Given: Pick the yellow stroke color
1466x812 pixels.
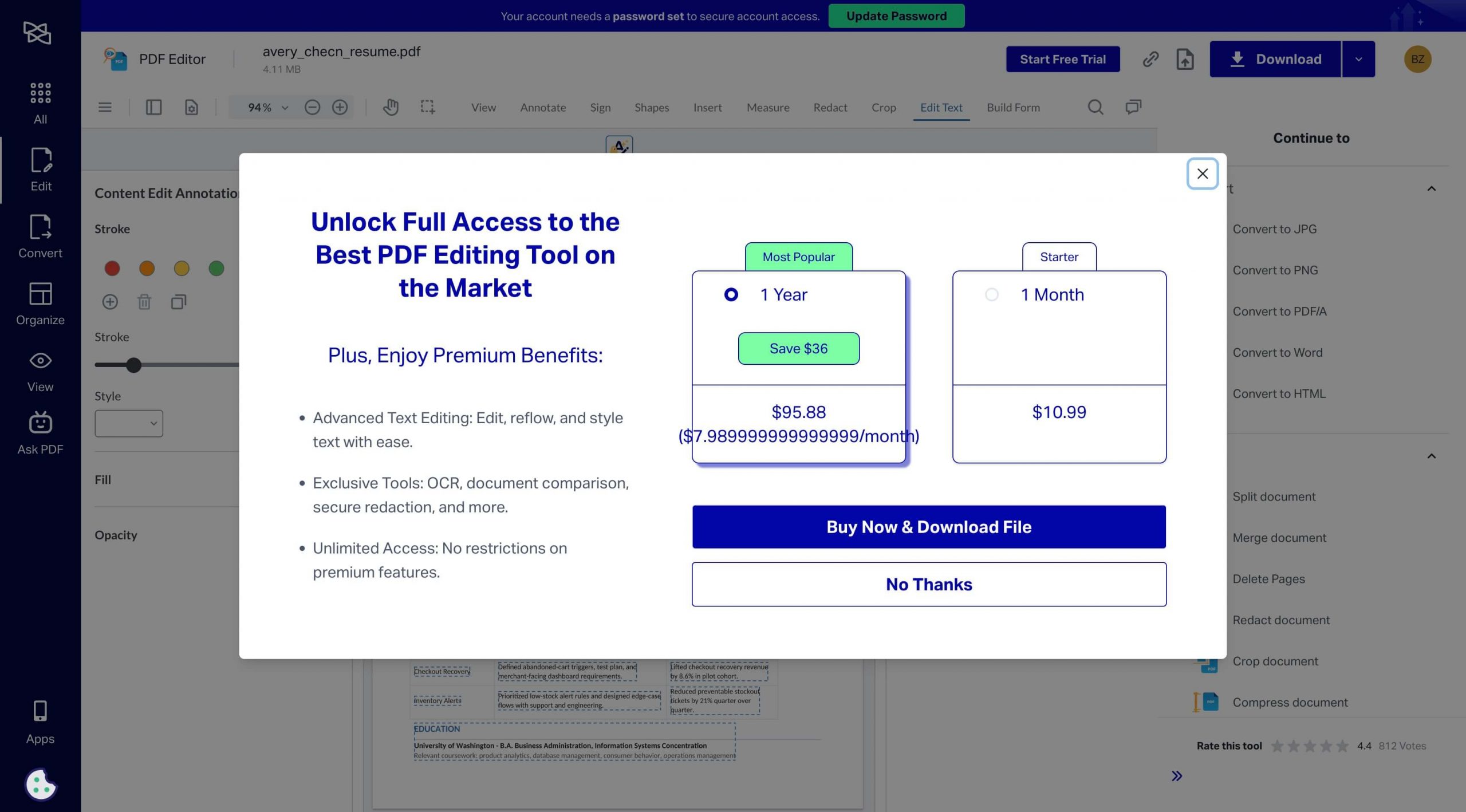Looking at the screenshot, I should point(182,268).
